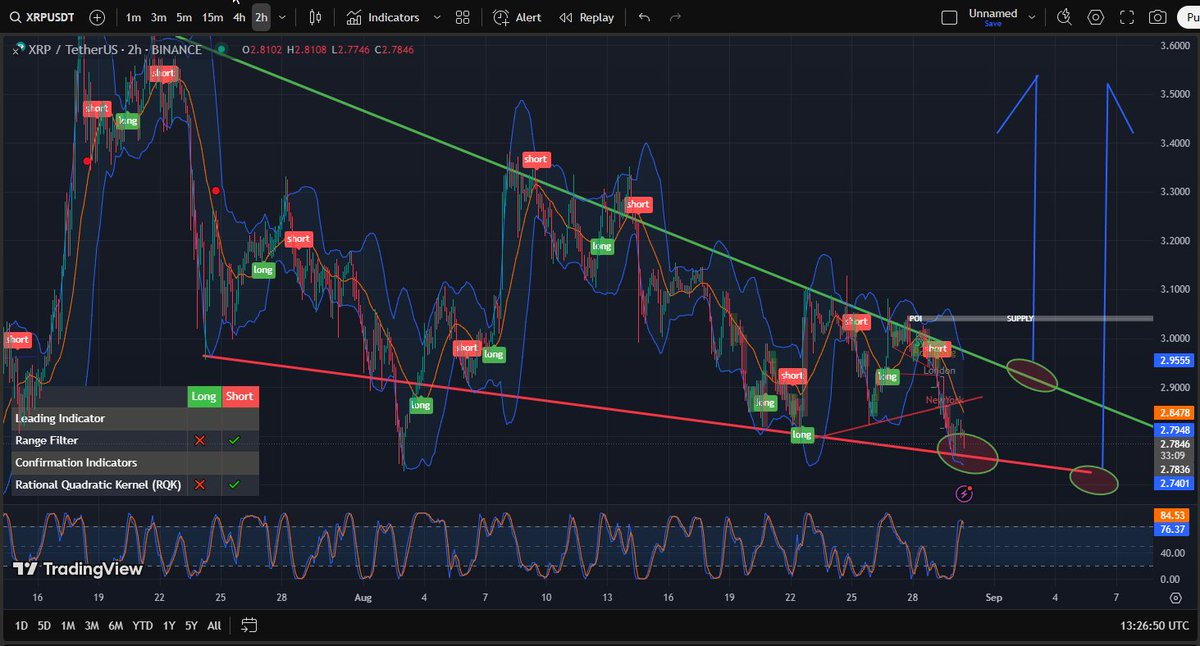Undo the last chart action

[x=644, y=17]
